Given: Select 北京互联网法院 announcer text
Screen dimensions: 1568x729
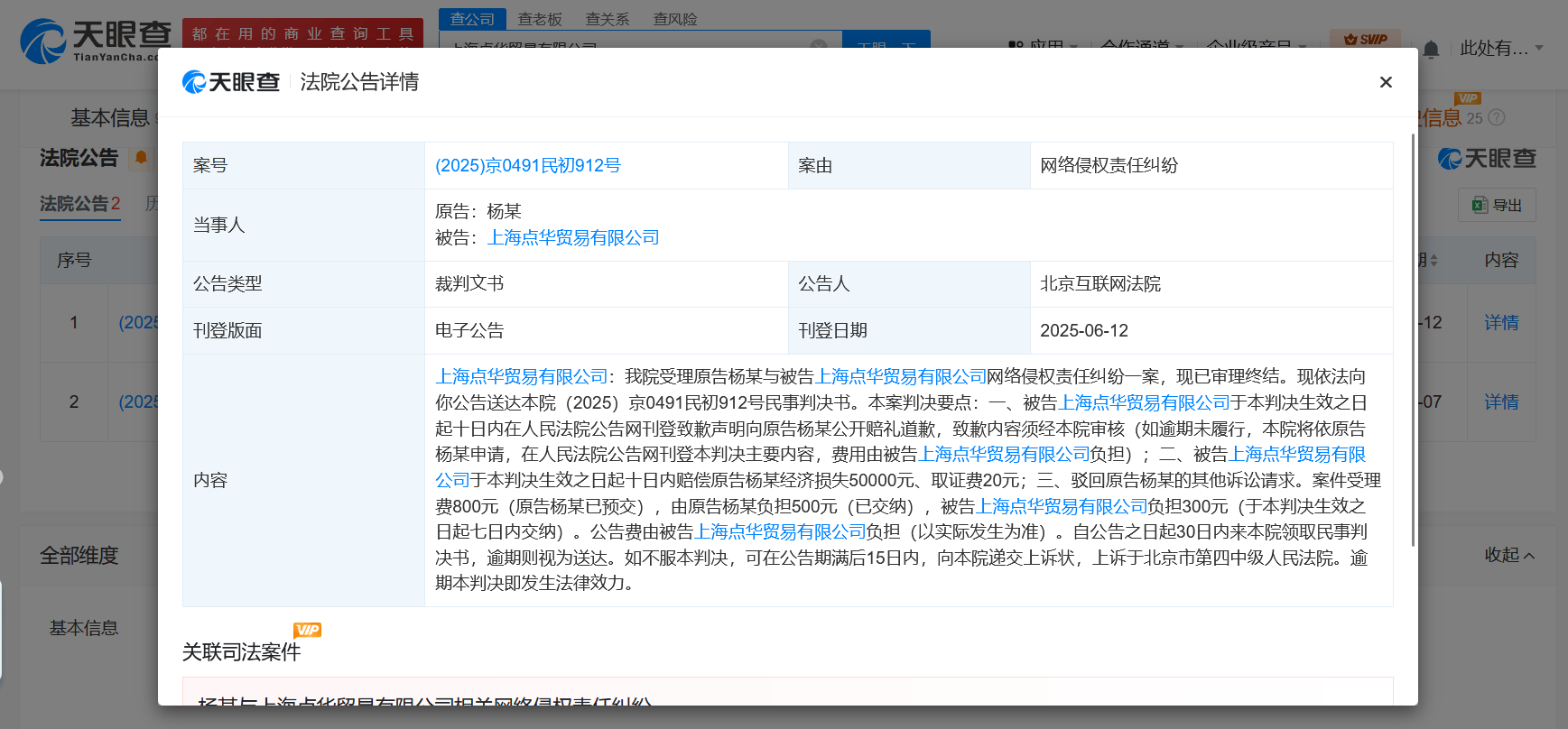Looking at the screenshot, I should [x=1100, y=284].
